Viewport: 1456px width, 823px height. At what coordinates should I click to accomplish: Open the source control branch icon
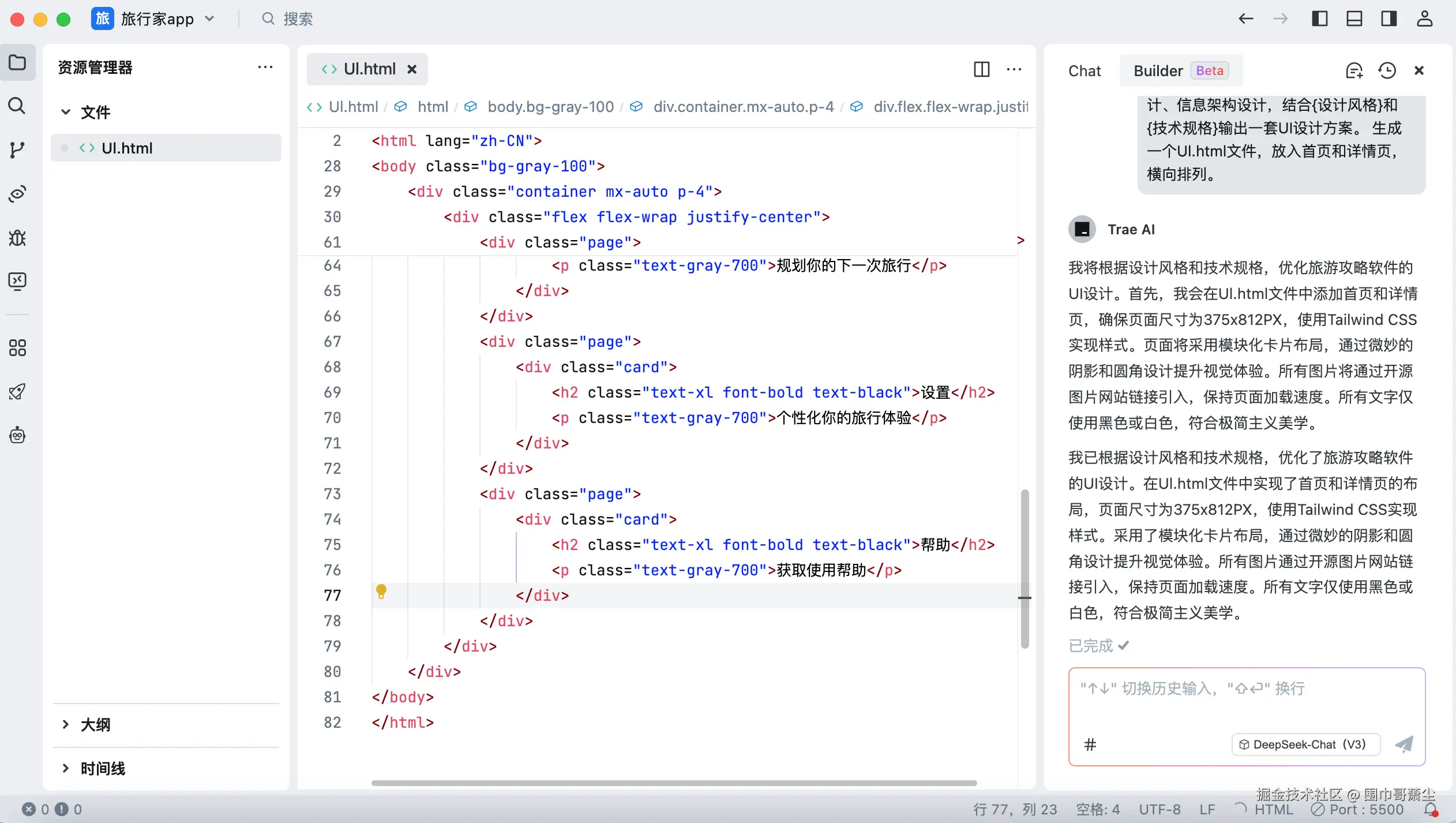(x=17, y=150)
